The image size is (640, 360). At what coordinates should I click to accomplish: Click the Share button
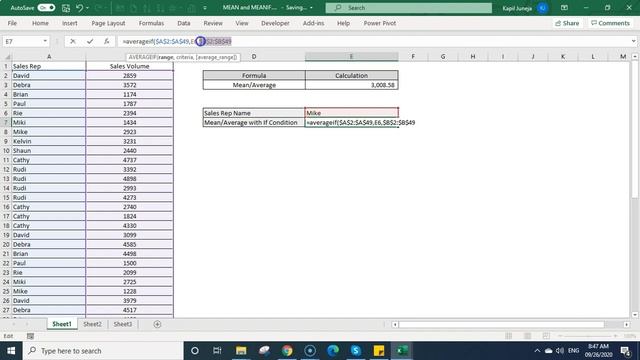point(567,23)
